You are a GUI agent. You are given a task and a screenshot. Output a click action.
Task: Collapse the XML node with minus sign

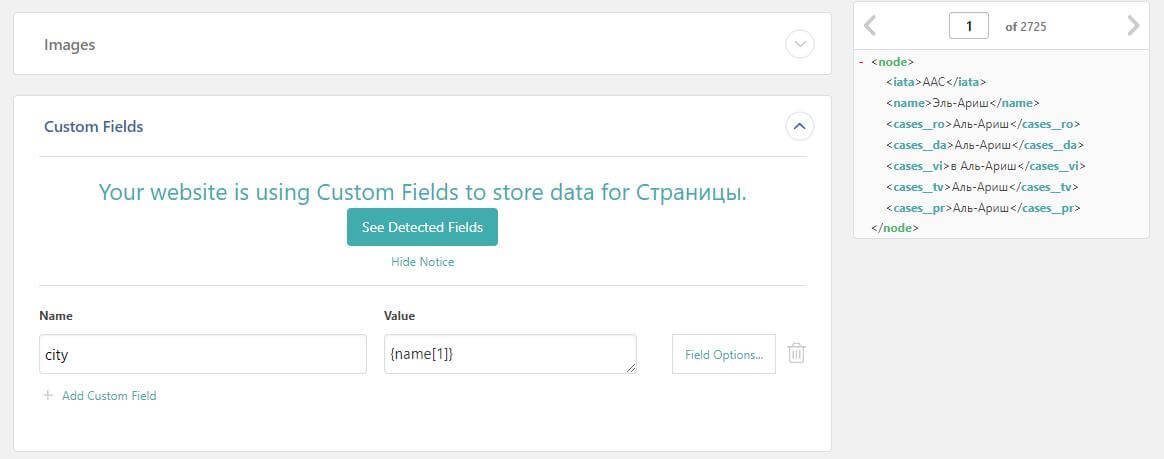click(x=862, y=62)
